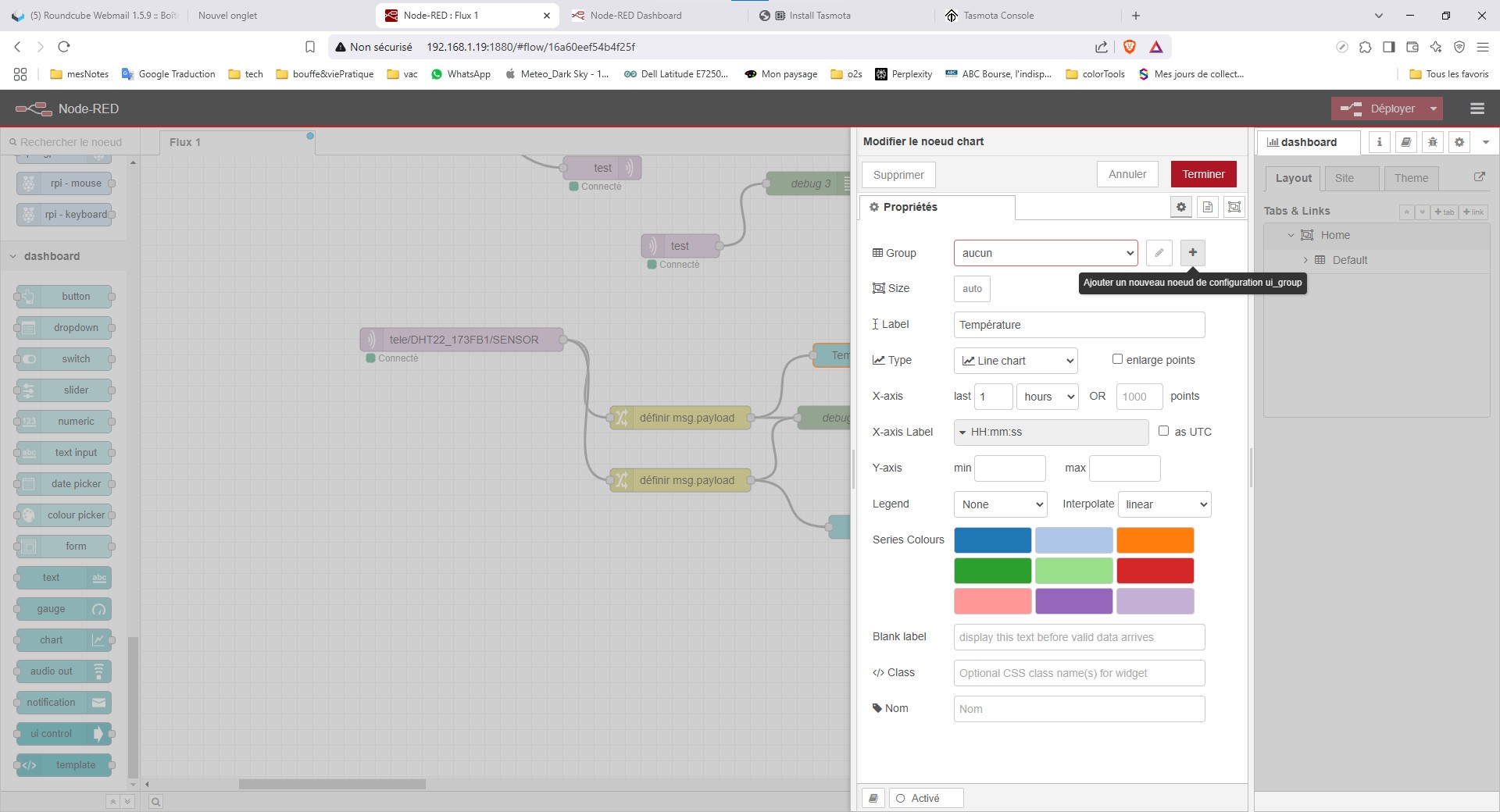Viewport: 1500px width, 812px height.
Task: Select the audio out node in palette
Action: coord(64,671)
